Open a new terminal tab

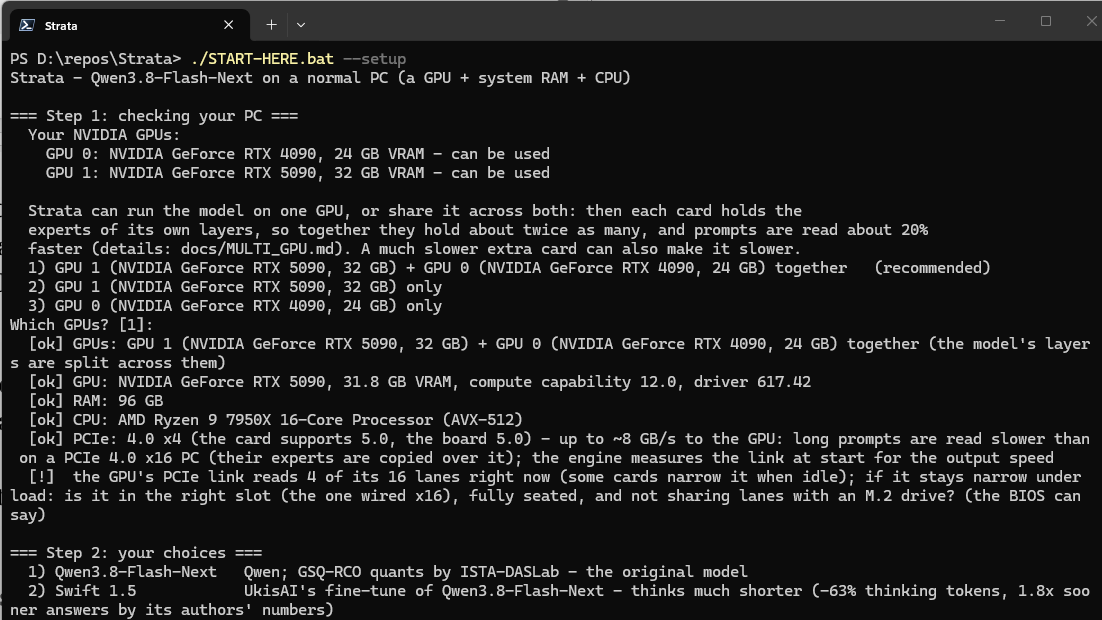pos(271,25)
